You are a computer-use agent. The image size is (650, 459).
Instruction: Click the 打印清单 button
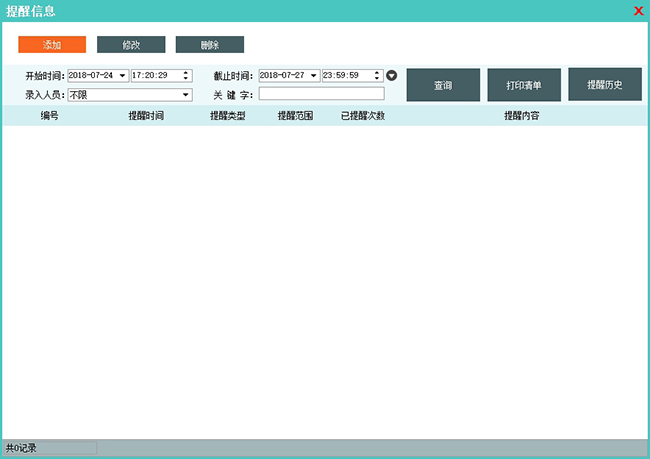coord(524,85)
